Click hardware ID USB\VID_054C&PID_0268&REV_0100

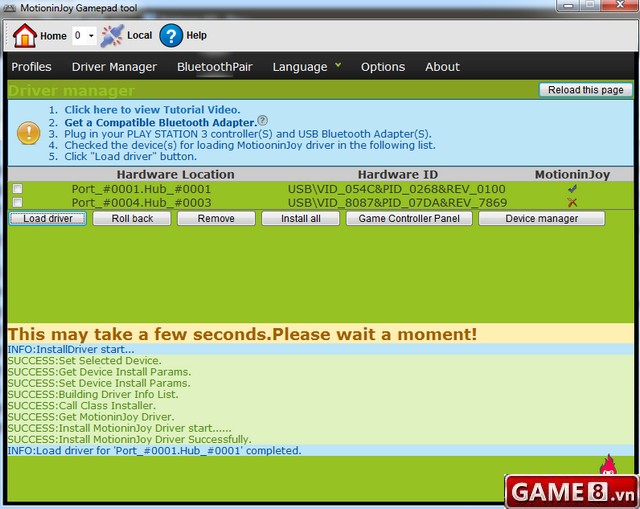397,189
